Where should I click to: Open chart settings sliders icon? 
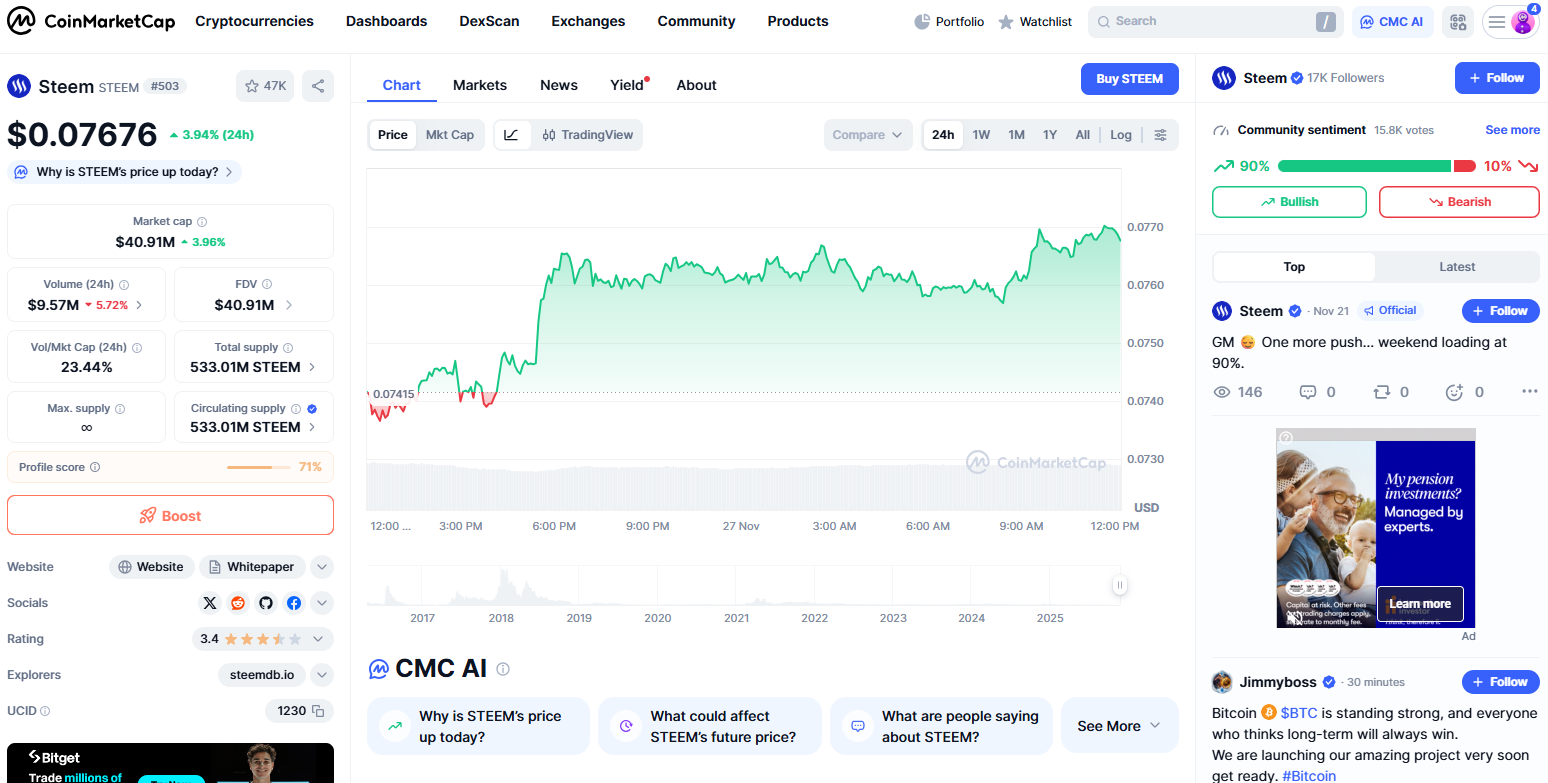click(x=1160, y=135)
